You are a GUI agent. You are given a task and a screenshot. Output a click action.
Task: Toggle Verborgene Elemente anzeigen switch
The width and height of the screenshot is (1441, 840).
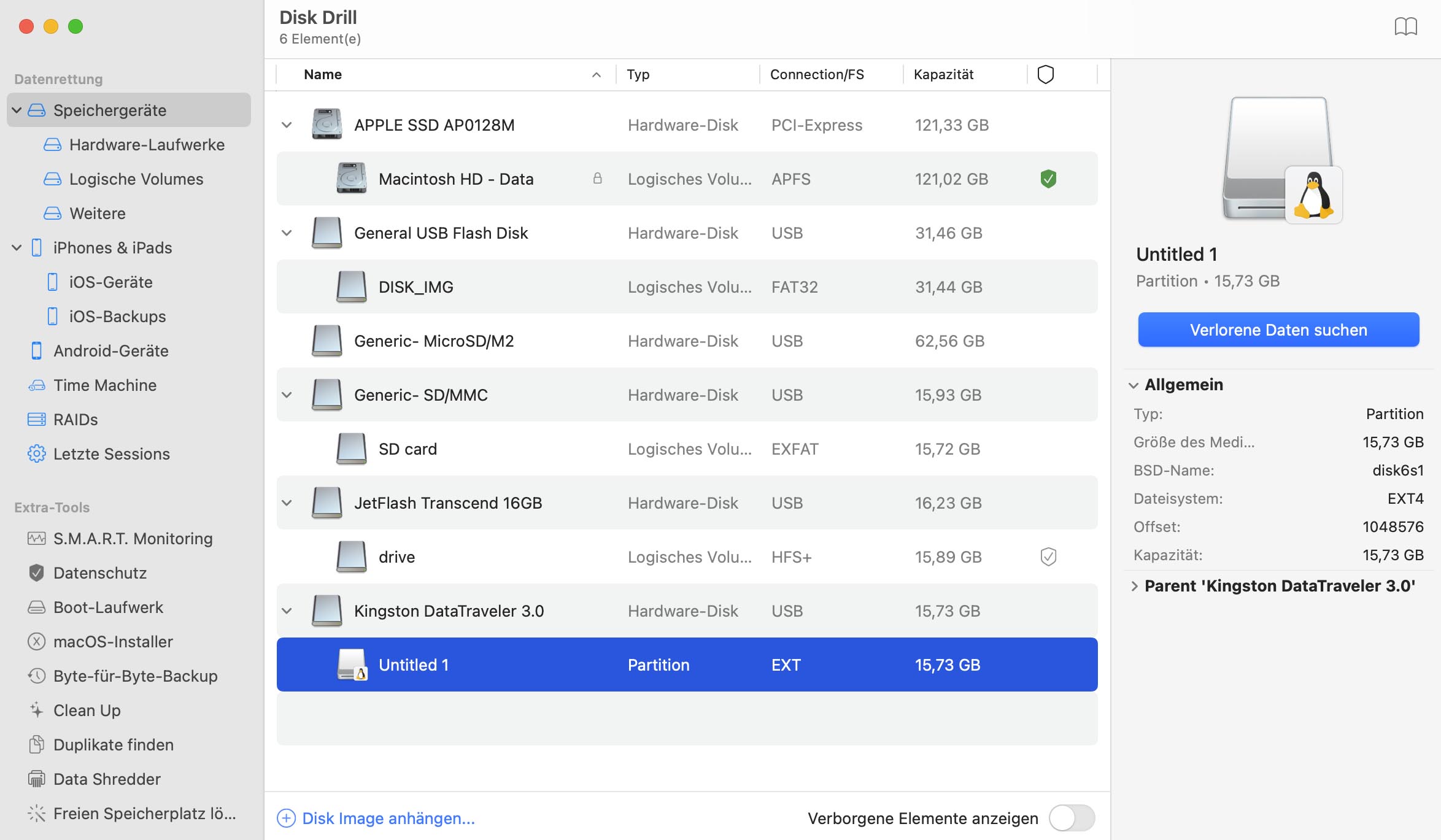(1072, 818)
